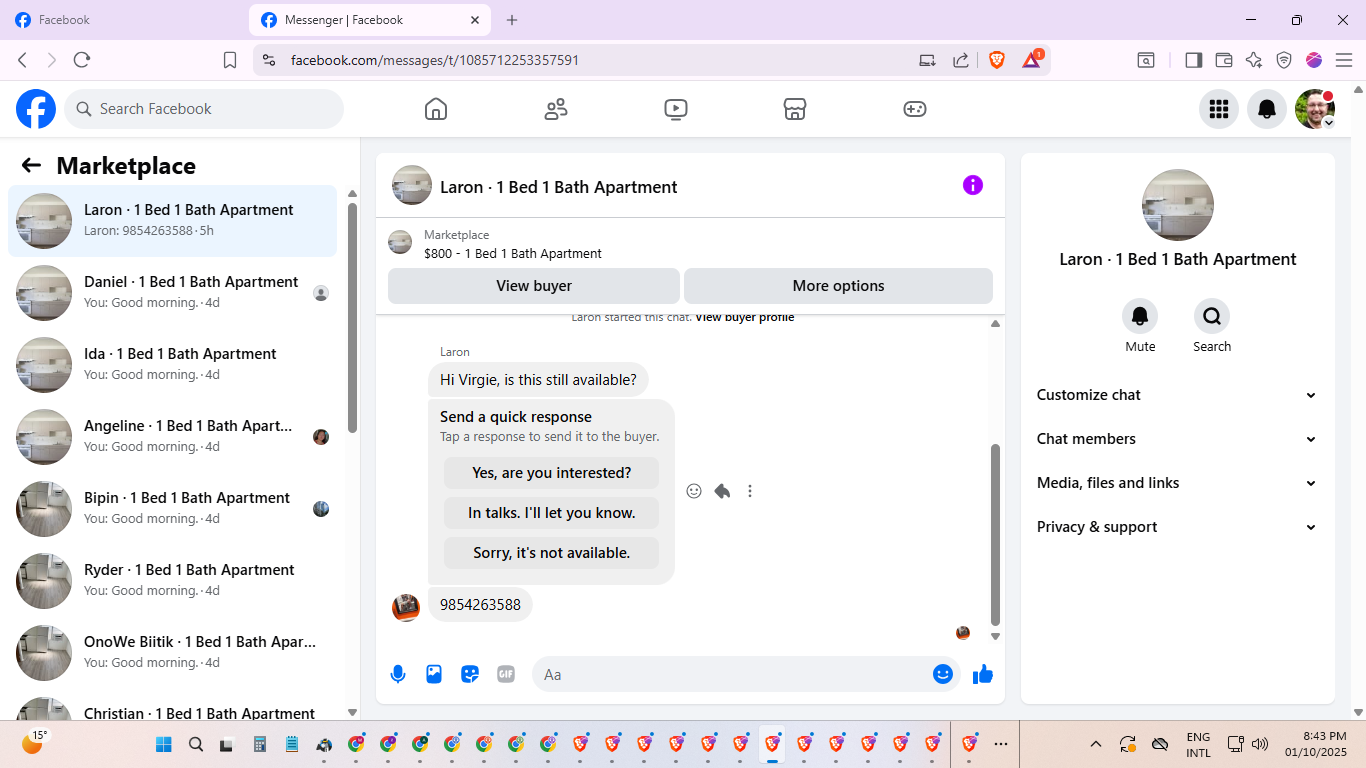Reload the page
The width and height of the screenshot is (1366, 768).
coord(82,60)
